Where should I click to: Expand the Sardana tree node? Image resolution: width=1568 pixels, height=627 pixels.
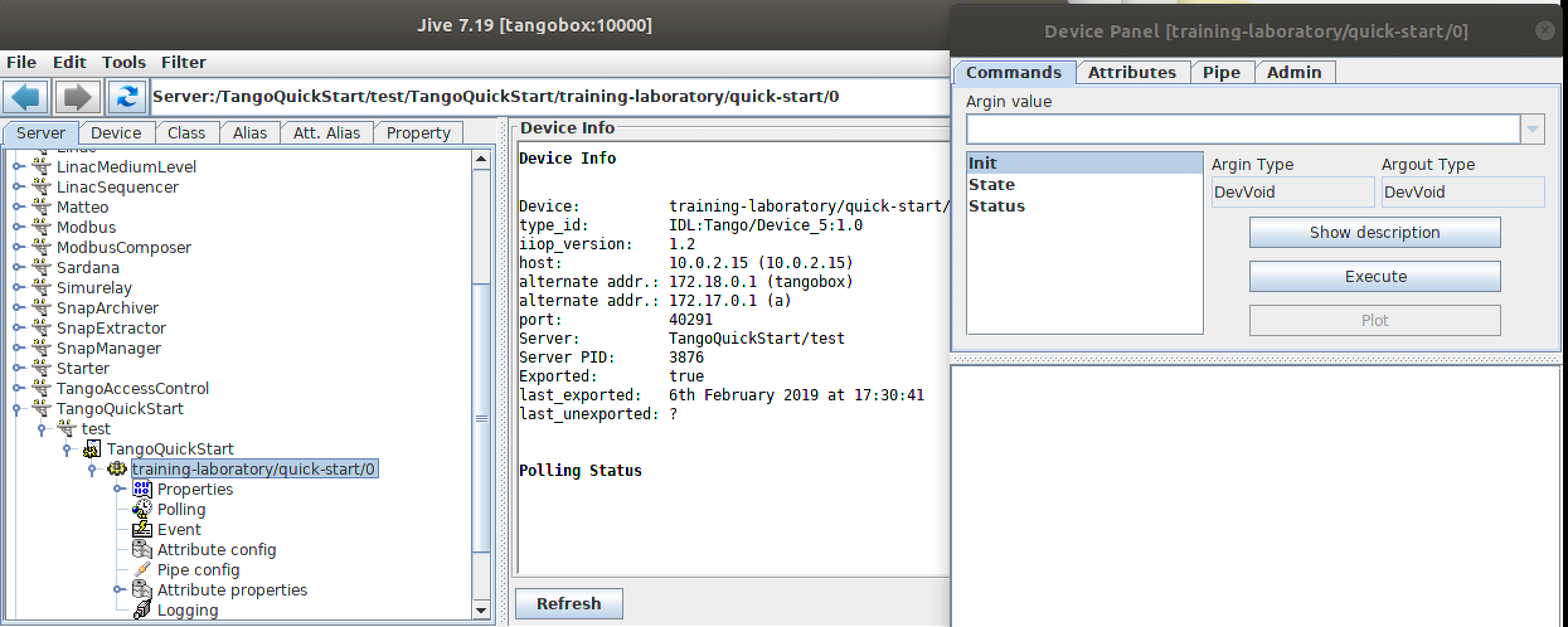[18, 268]
